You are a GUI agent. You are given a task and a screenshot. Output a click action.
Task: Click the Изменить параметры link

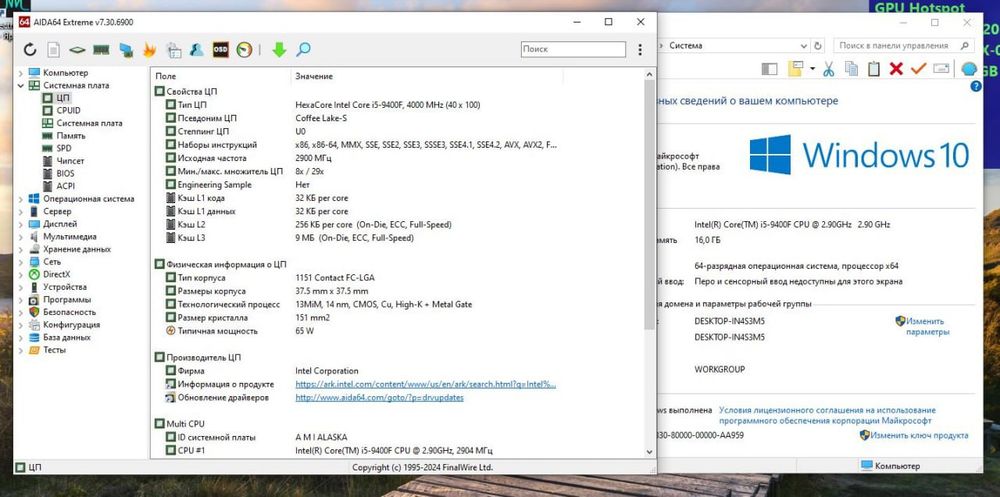(x=927, y=327)
